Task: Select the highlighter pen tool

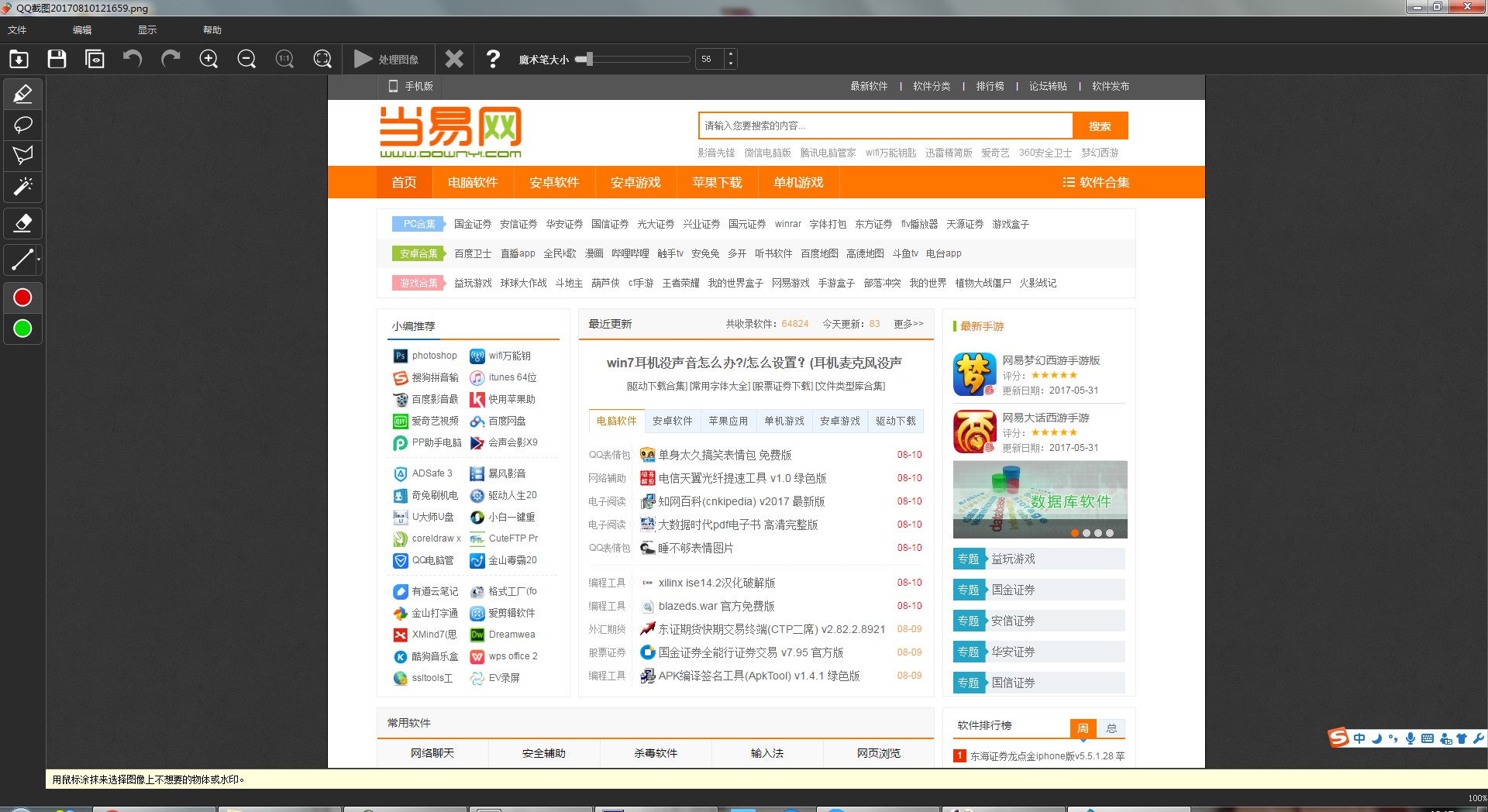Action: click(x=22, y=94)
